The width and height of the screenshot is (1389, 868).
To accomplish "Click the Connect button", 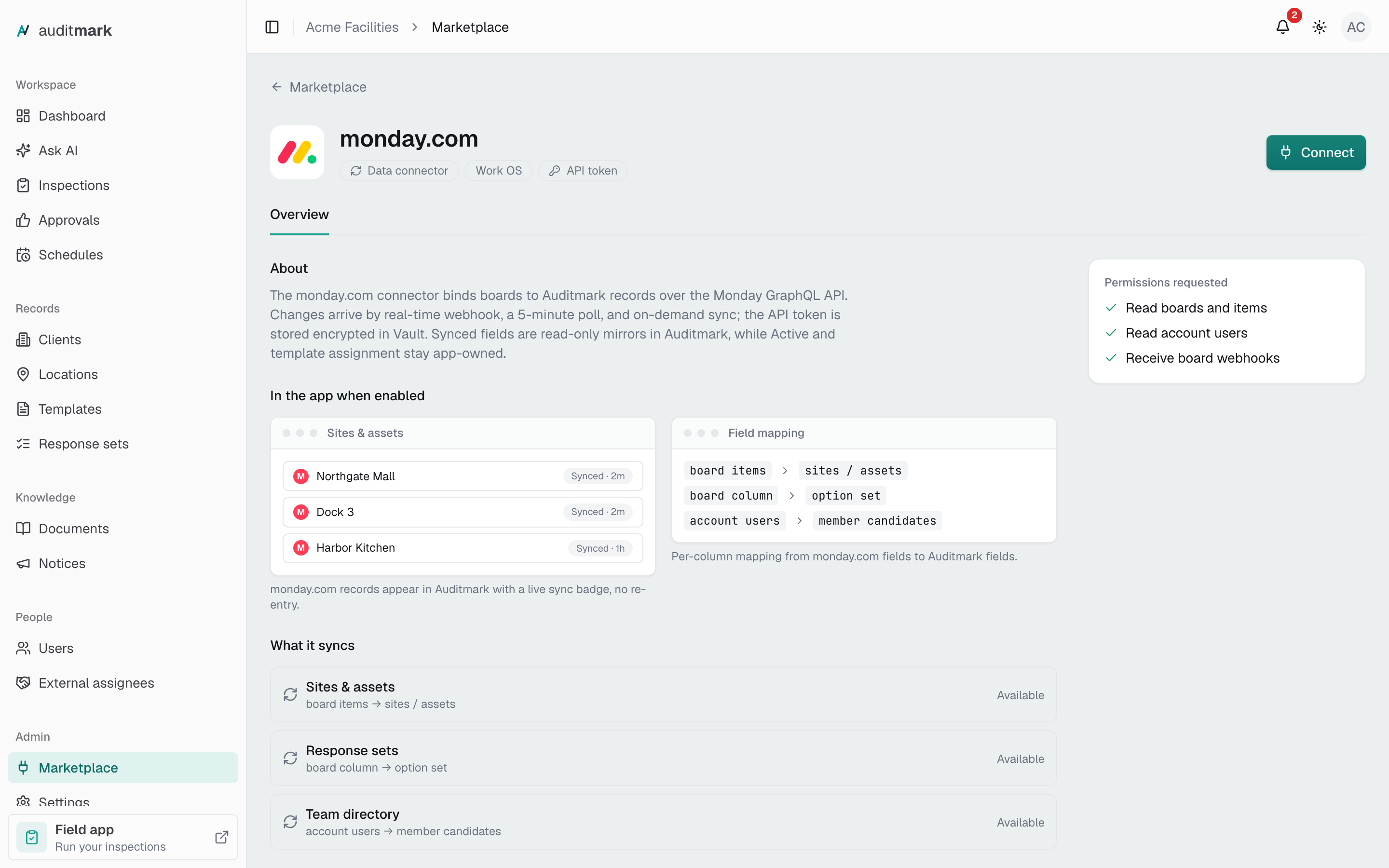I will 1316,152.
